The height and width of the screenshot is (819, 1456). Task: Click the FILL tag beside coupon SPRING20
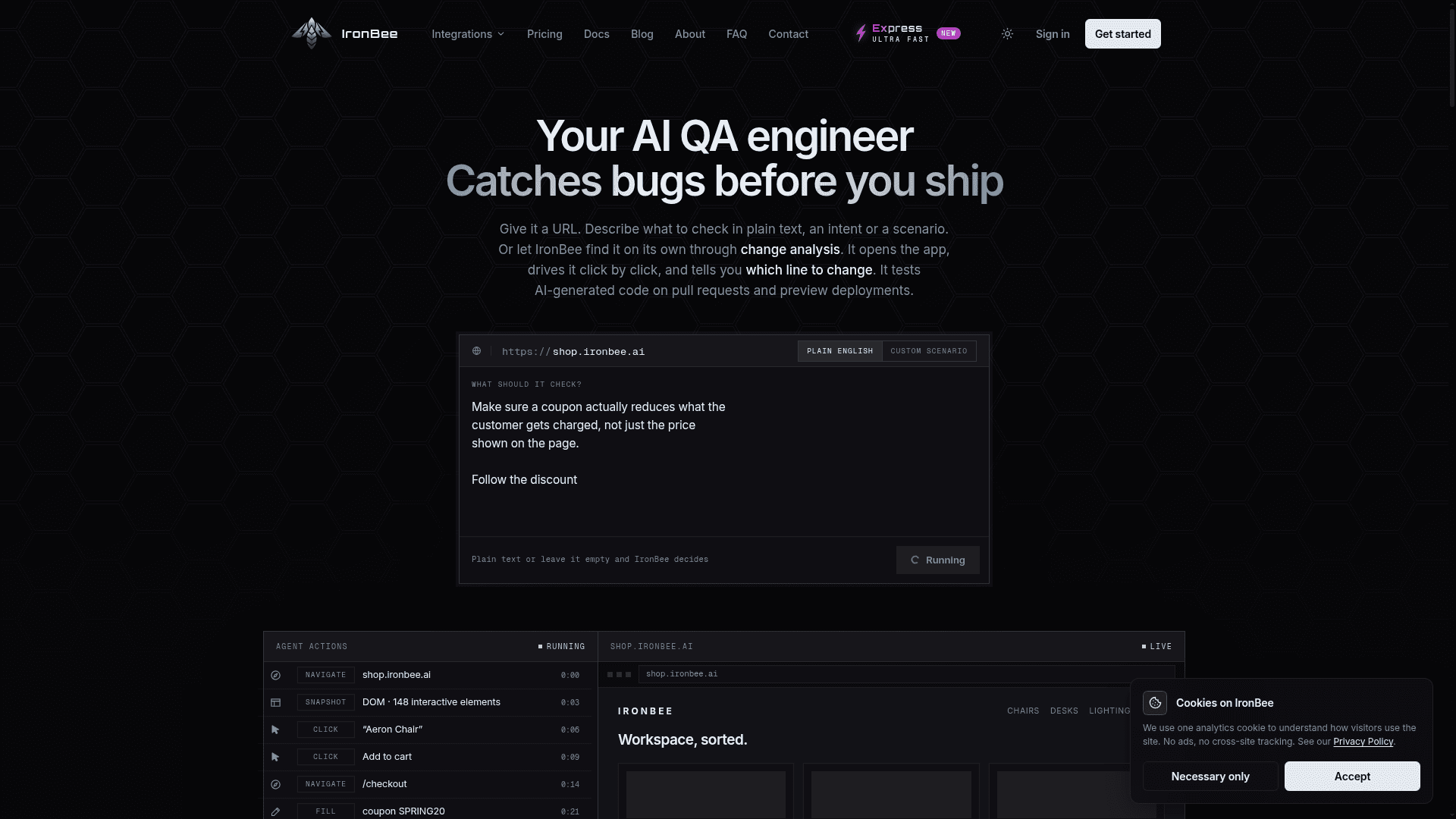[x=325, y=811]
